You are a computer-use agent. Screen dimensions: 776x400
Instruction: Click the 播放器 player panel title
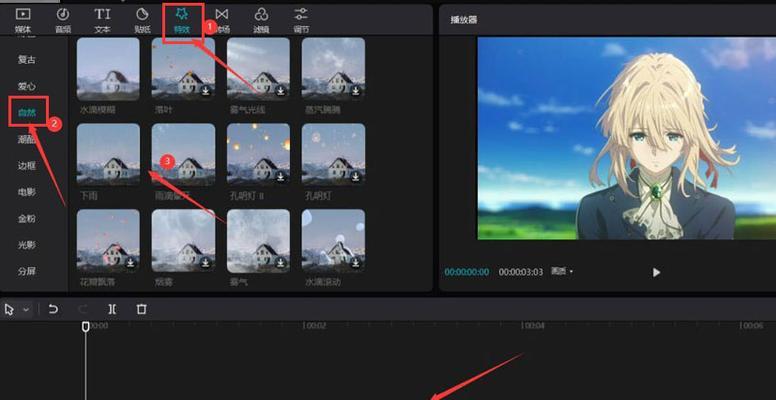point(463,20)
